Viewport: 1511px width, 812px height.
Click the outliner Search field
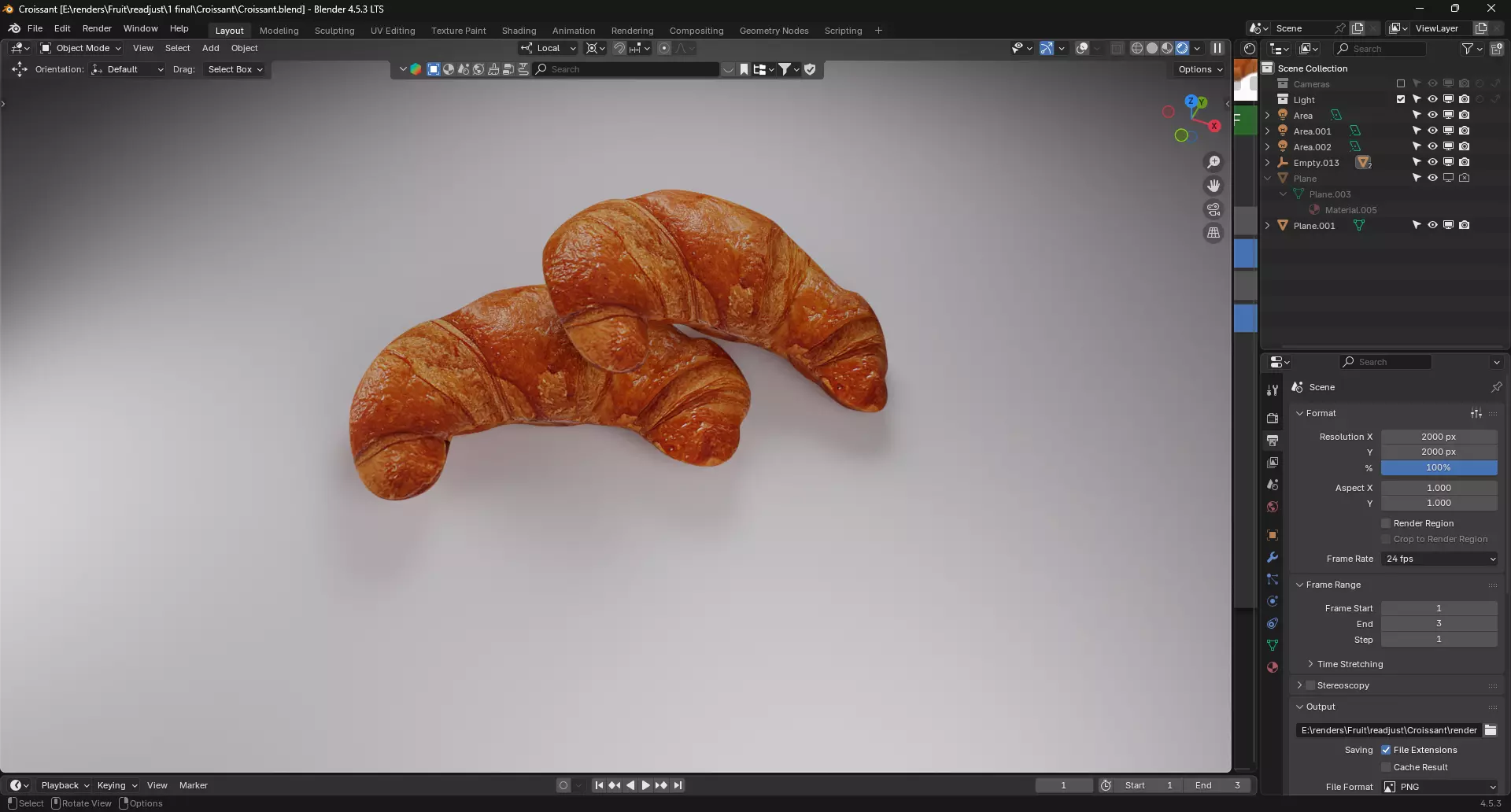click(1380, 49)
